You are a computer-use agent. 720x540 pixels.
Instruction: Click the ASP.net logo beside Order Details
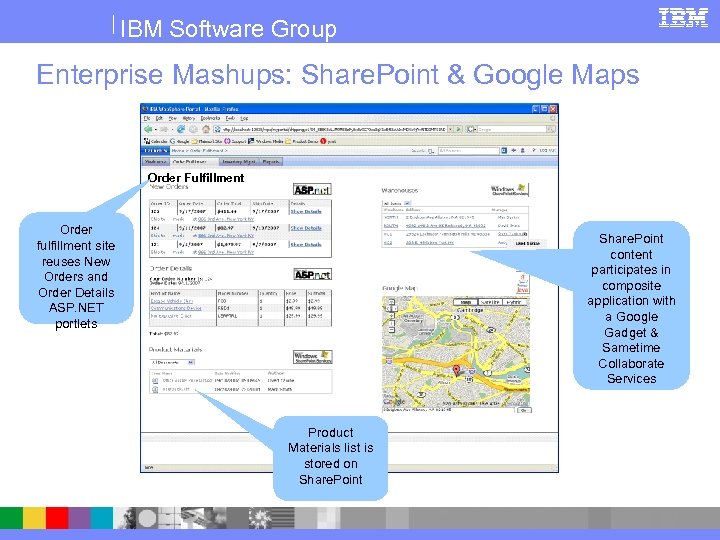coord(312,275)
